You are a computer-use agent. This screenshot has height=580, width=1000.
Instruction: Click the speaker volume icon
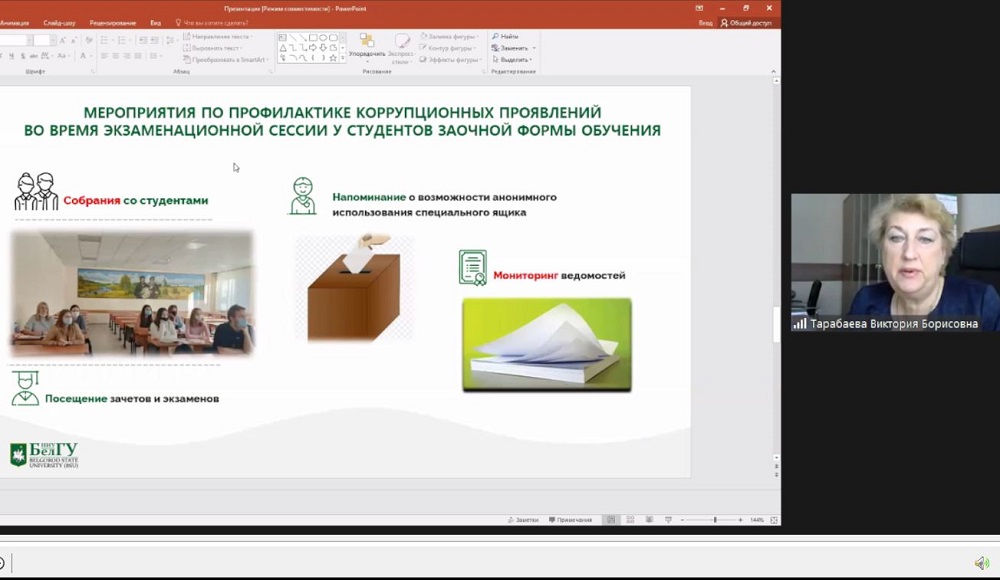(x=982, y=563)
